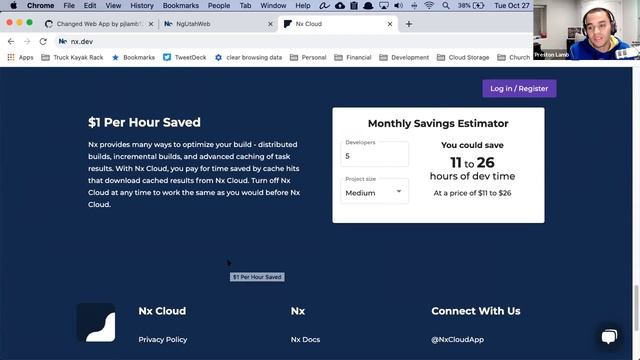Open the Privacy Policy link

pos(163,340)
